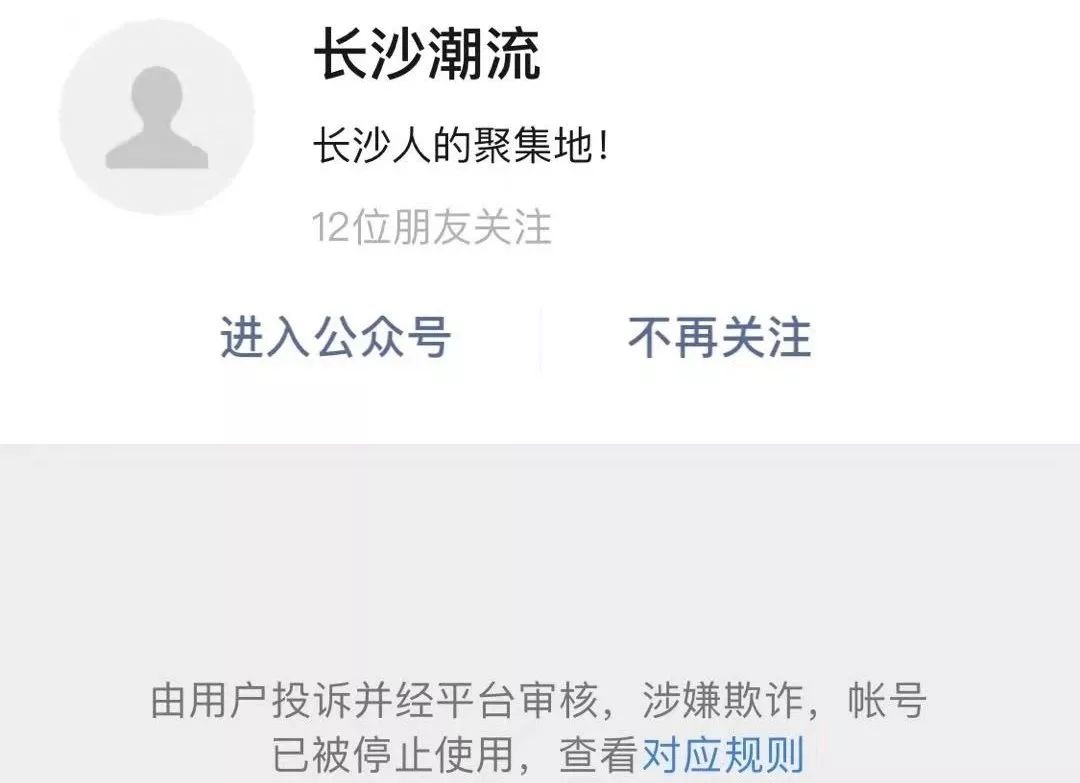
Task: Select the number 12 in the follower count
Action: click(331, 228)
